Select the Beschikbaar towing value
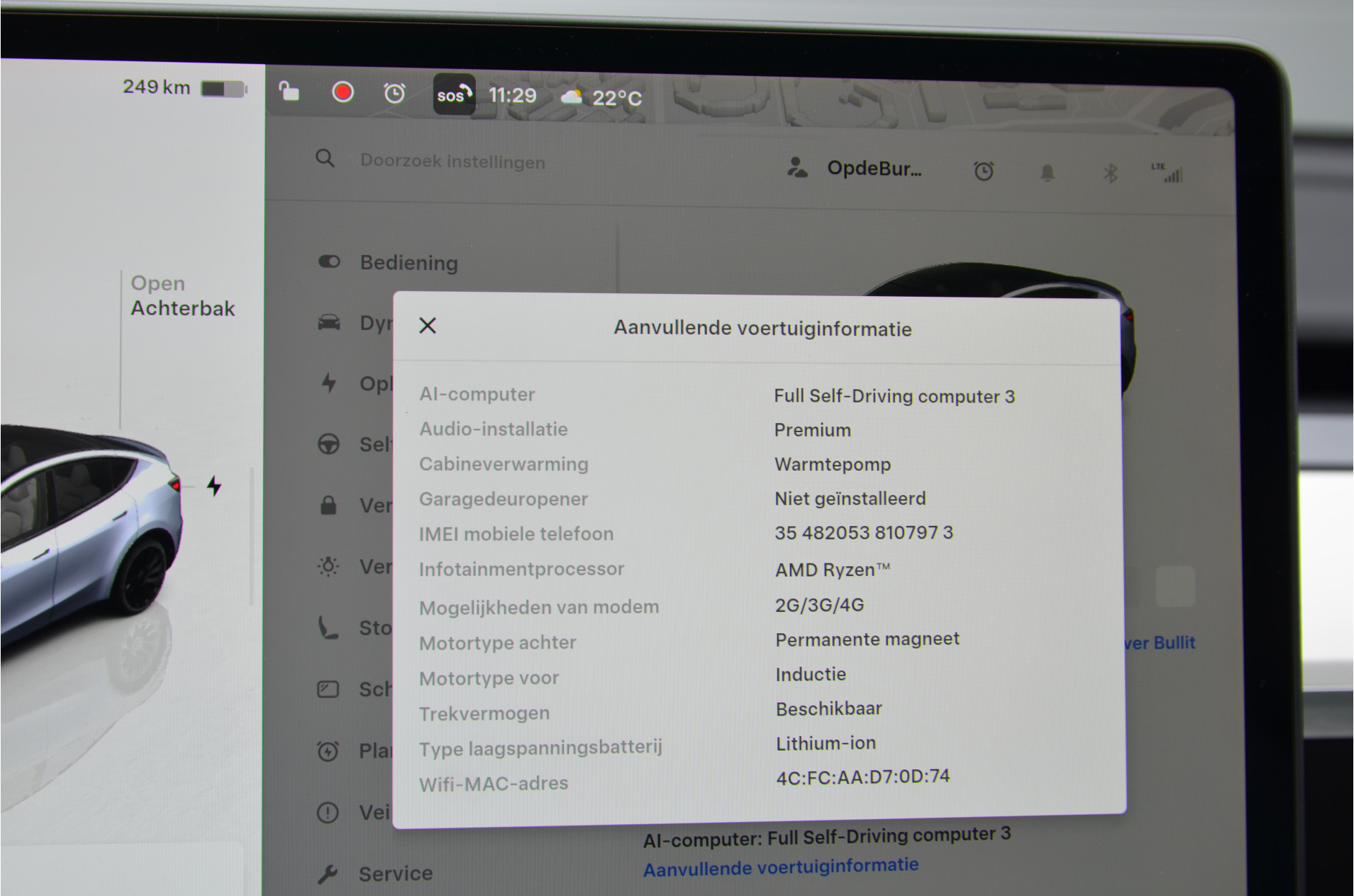 [x=829, y=708]
